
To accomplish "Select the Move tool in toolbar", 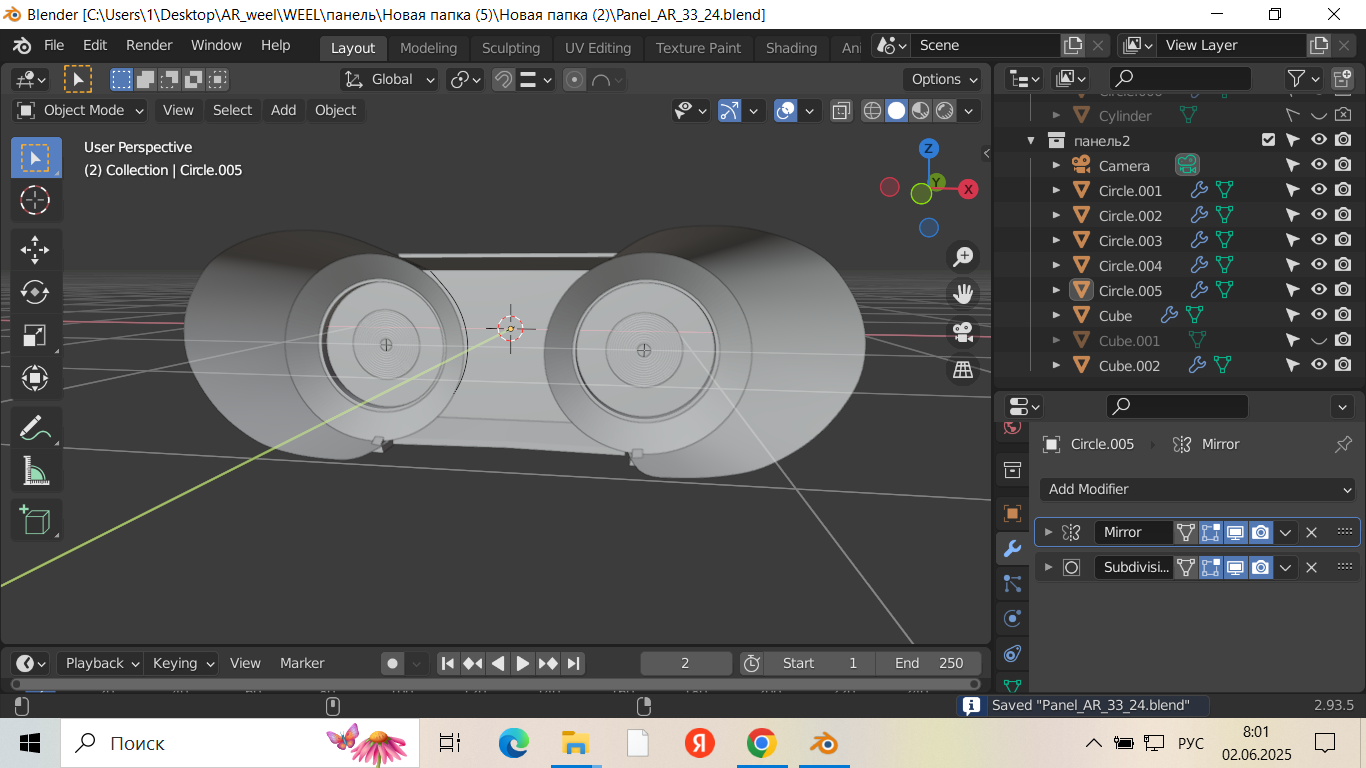I will 35,250.
